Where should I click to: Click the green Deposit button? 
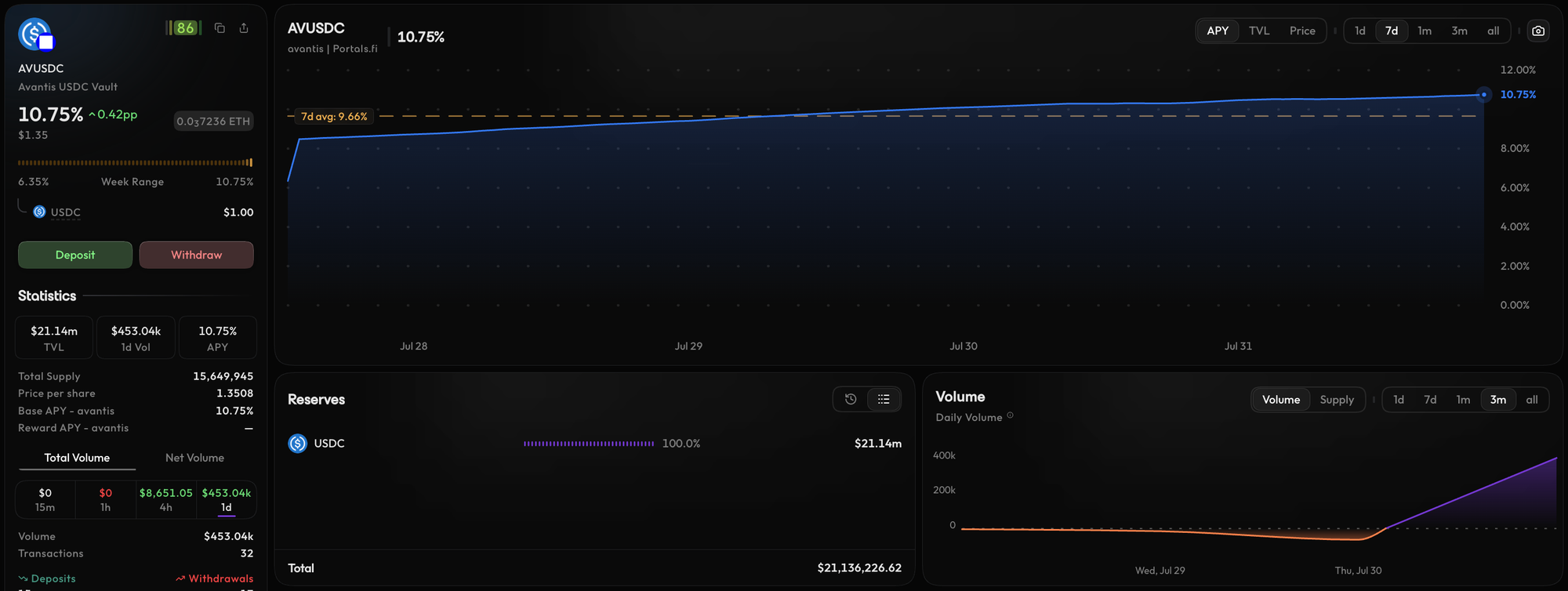tap(75, 255)
